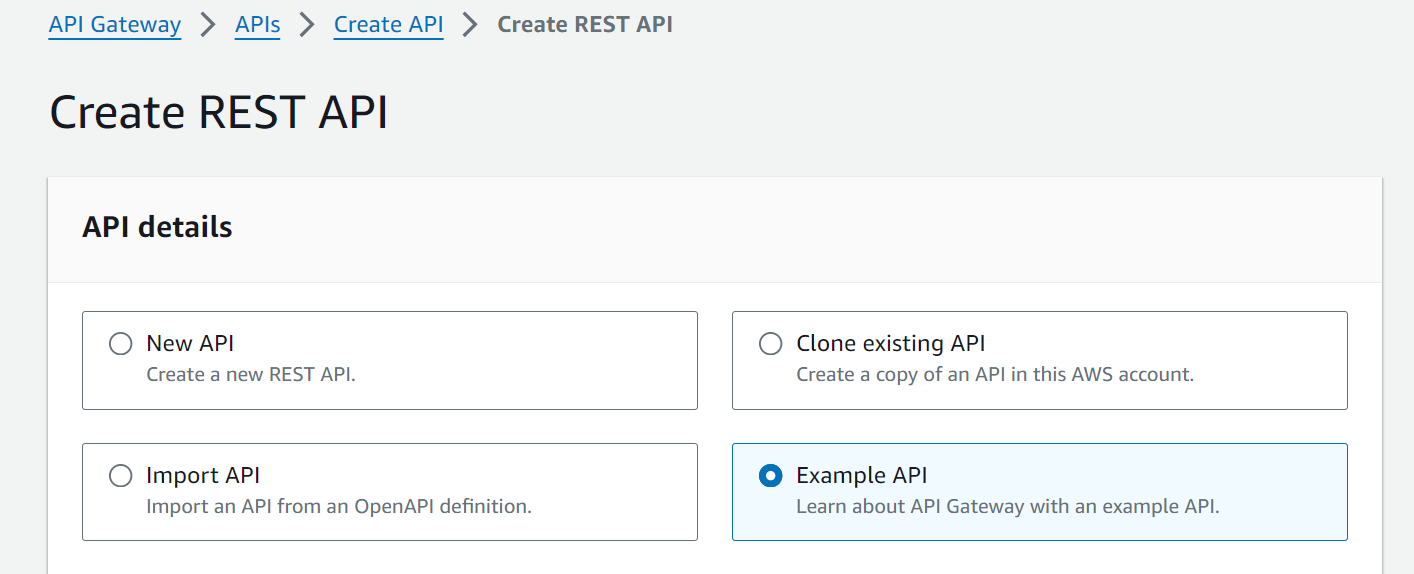Click the API details section header

157,227
